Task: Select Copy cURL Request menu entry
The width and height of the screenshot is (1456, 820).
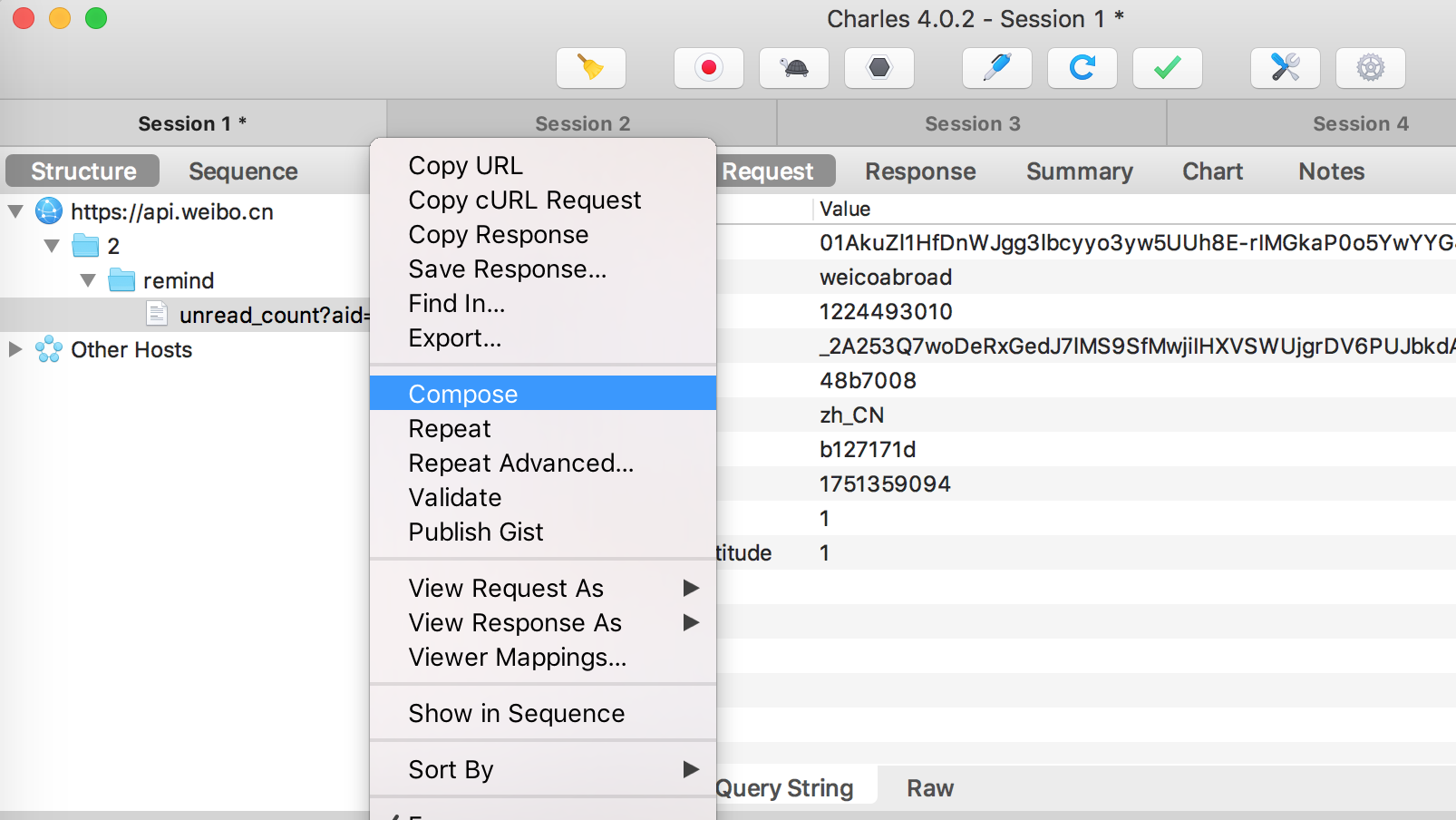Action: (543, 200)
